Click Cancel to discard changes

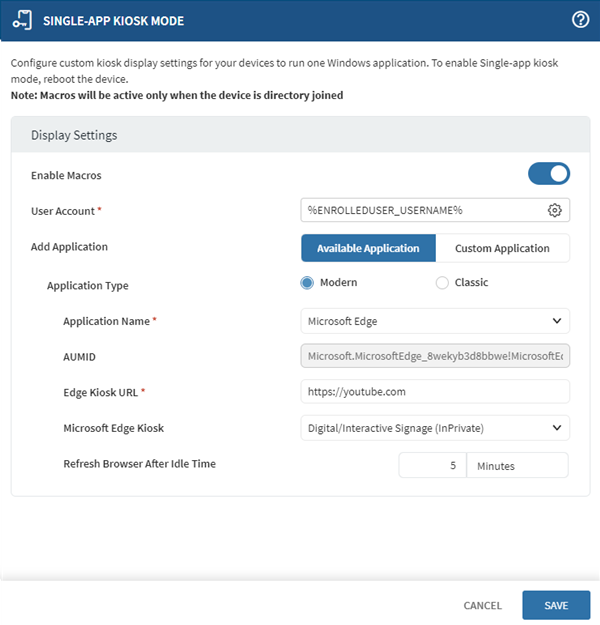(482, 605)
